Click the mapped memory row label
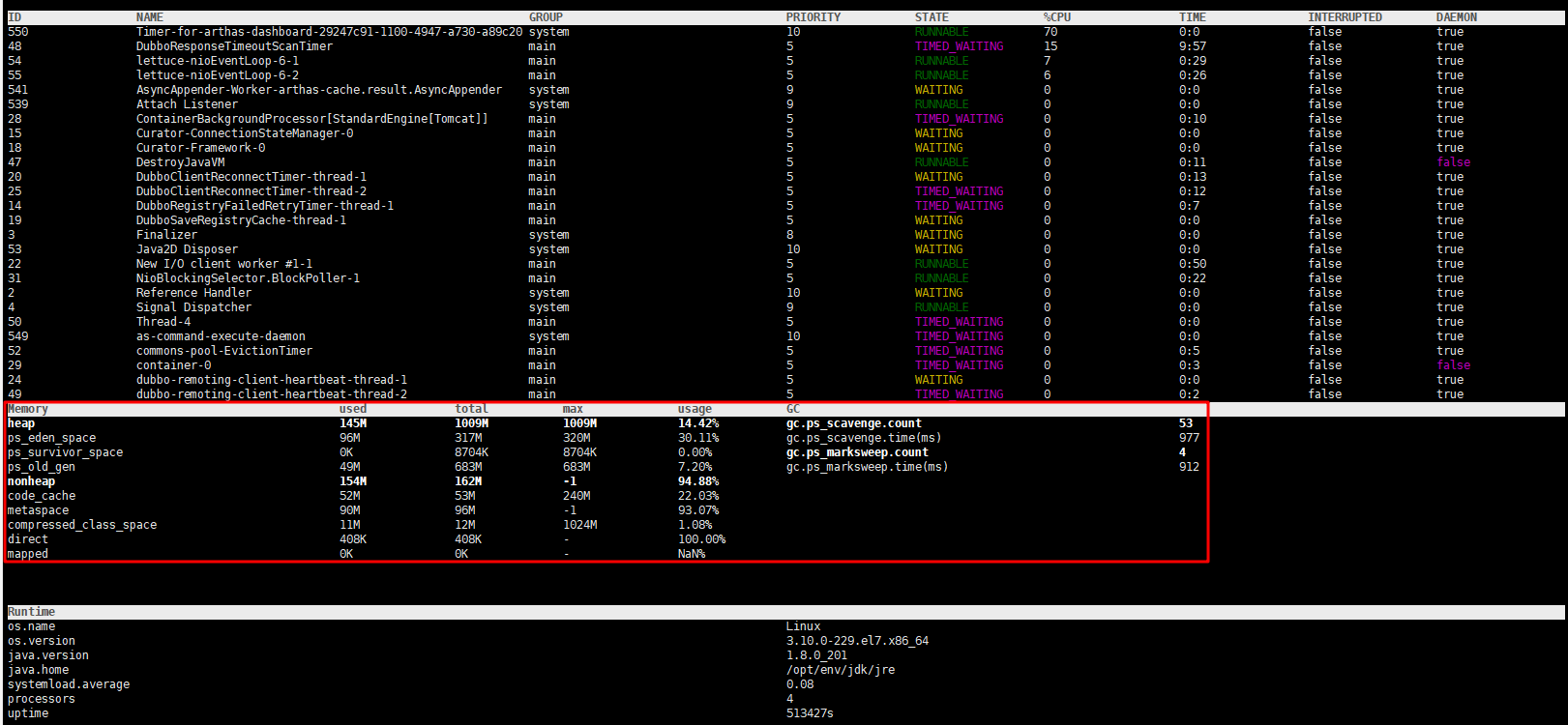The height and width of the screenshot is (725, 1568). 28,554
